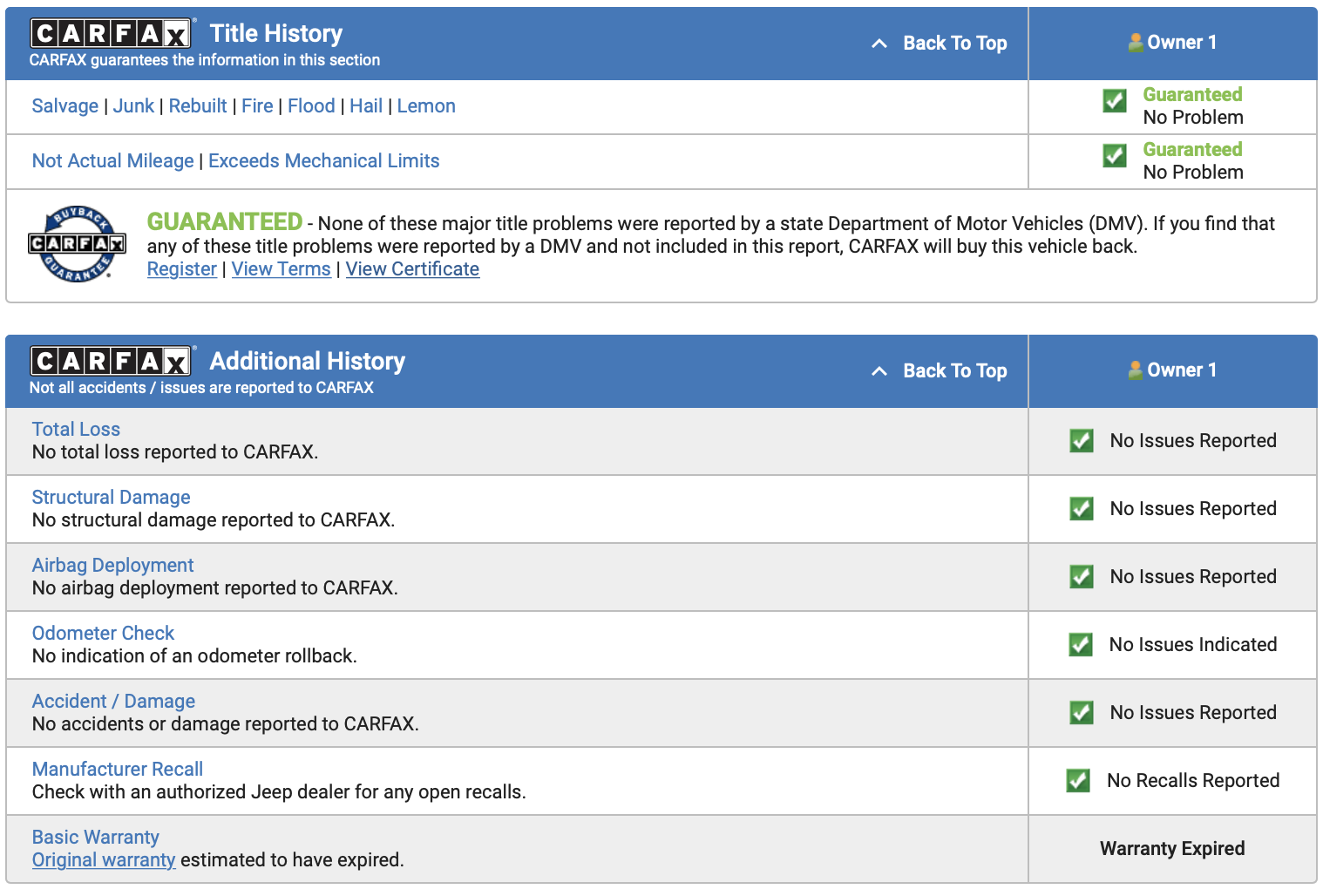Click Guaranteed No Problem in Not Actual Mileage row
Image resolution: width=1323 pixels, height=896 pixels.
1193,161
